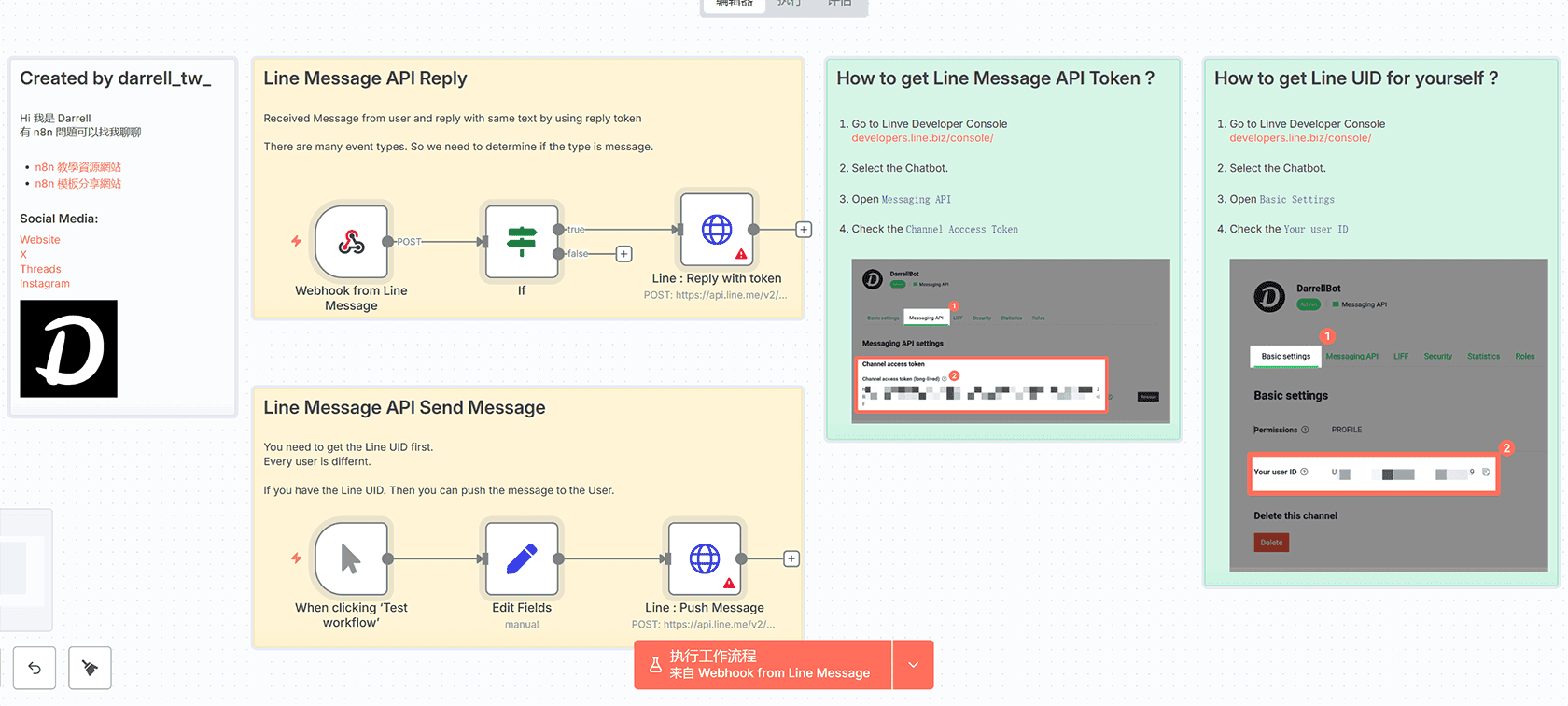Click the undo arrow button
The image size is (1568, 706).
coord(35,668)
